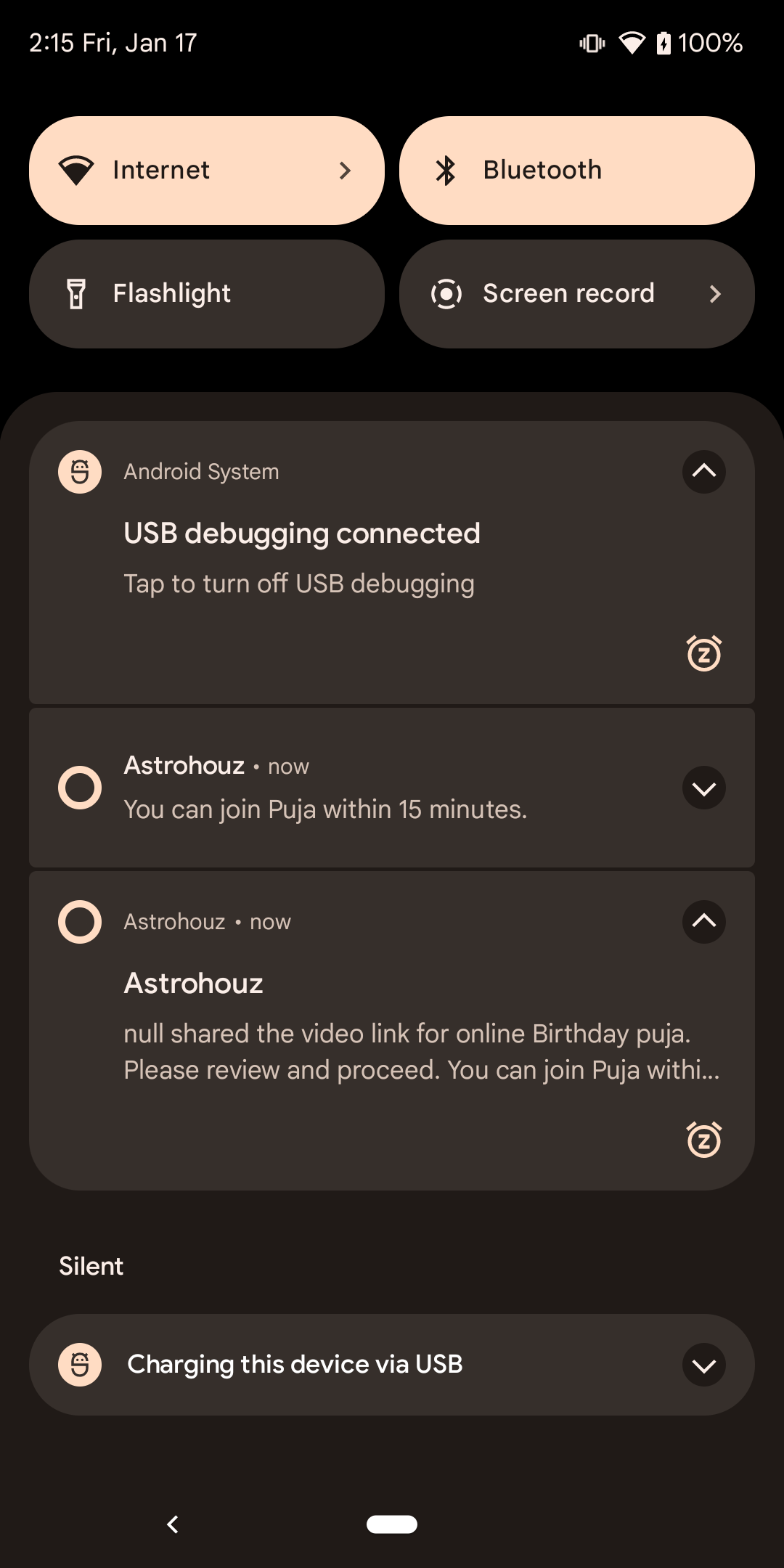Open Internet panel via its chevron arrow
The width and height of the screenshot is (784, 1568).
[x=345, y=171]
